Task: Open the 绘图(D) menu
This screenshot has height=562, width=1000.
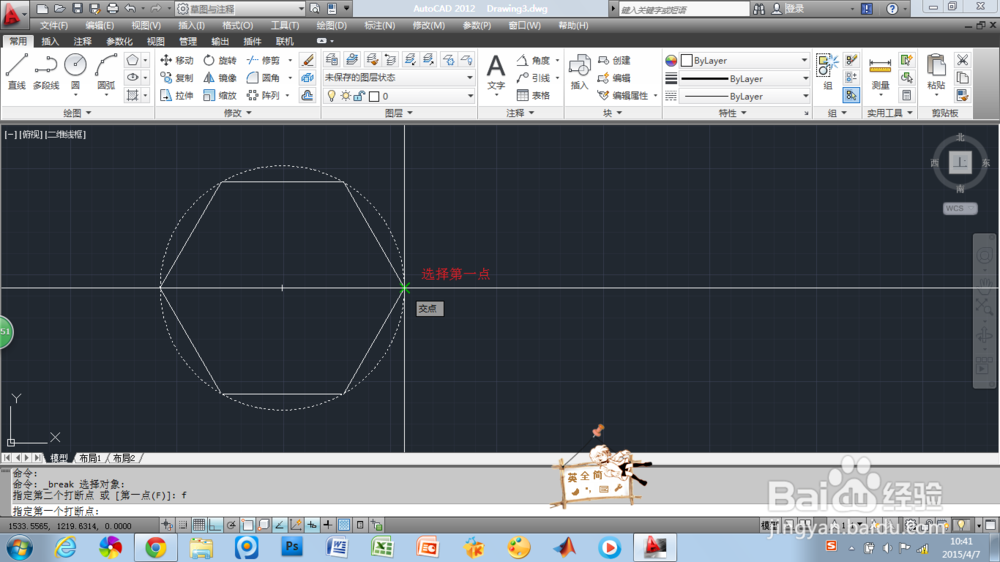Action: (x=332, y=26)
